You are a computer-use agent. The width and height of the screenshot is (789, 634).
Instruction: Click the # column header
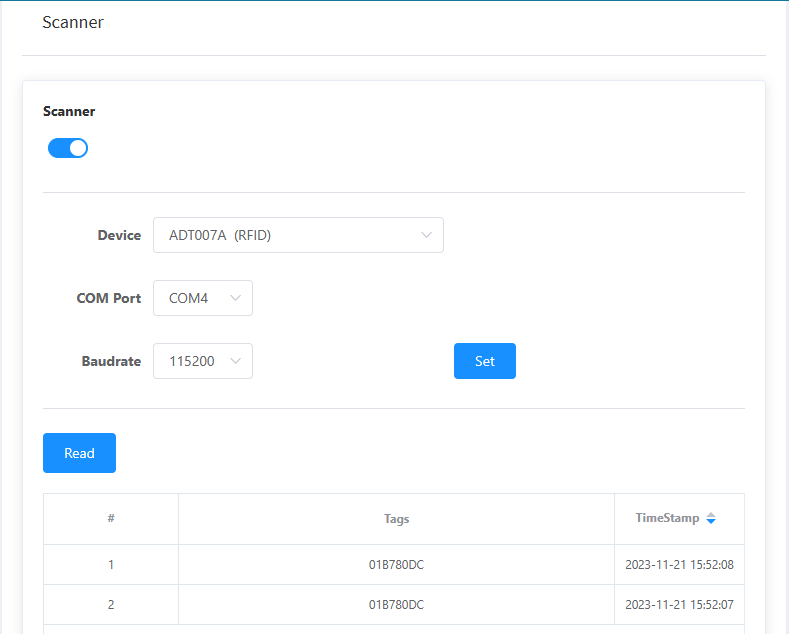111,519
